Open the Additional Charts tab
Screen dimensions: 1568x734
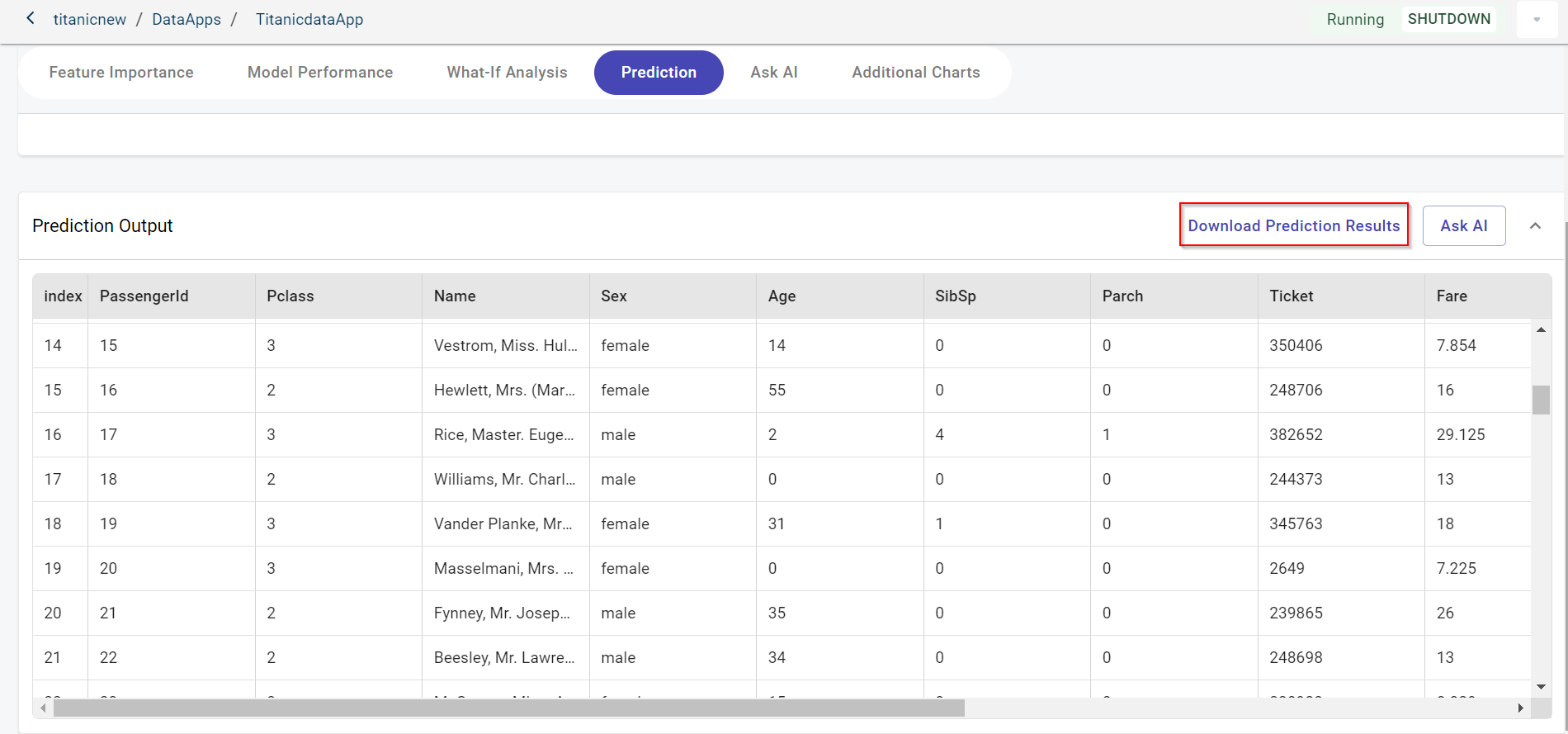click(x=915, y=73)
